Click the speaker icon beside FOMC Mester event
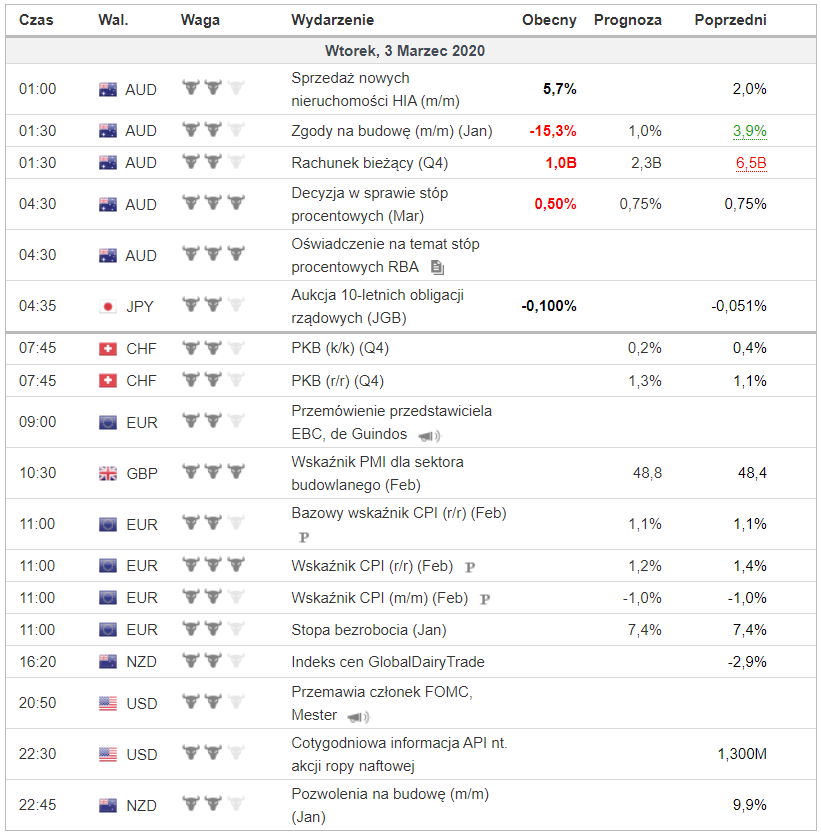 pyautogui.click(x=357, y=716)
